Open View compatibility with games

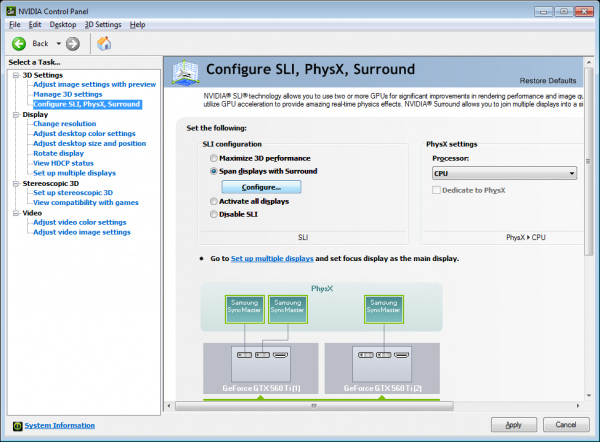click(86, 203)
